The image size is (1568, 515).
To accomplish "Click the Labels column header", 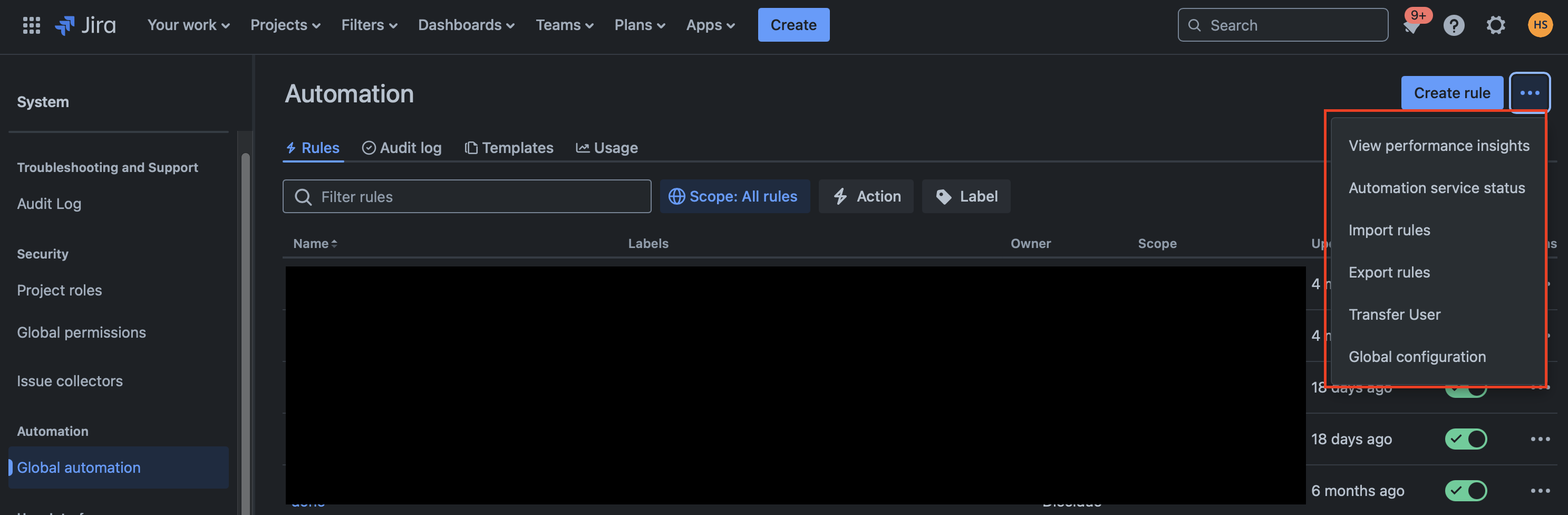I will (647, 244).
